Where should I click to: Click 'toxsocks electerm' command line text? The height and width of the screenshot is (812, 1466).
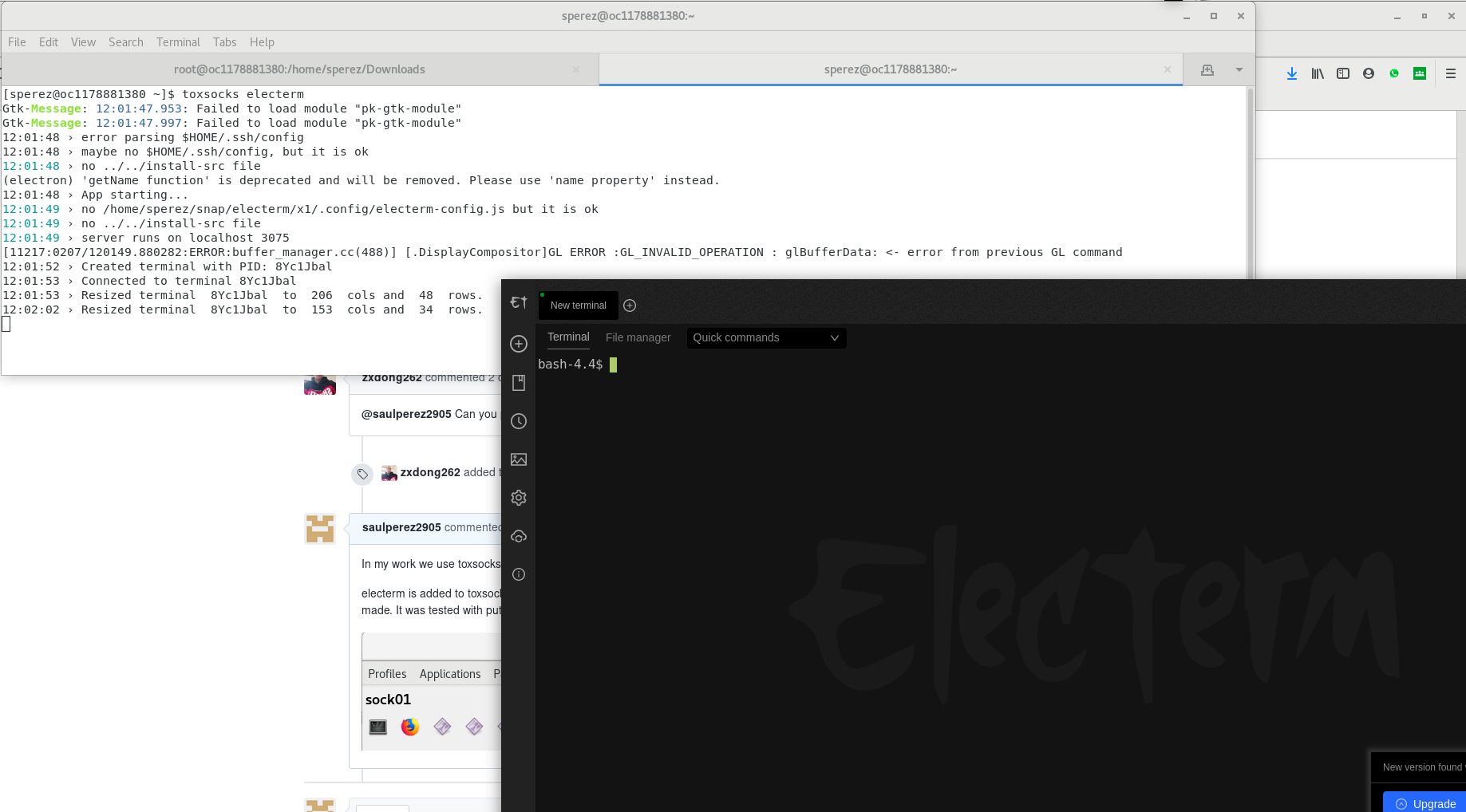(243, 94)
